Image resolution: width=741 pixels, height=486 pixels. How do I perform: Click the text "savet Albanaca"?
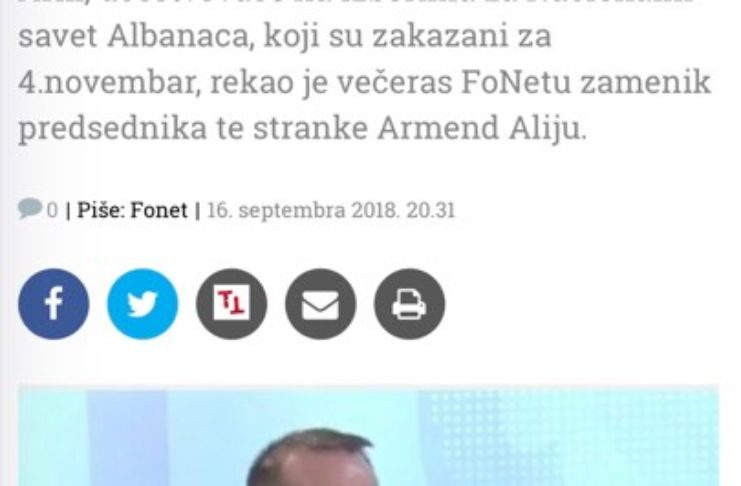click(x=134, y=36)
